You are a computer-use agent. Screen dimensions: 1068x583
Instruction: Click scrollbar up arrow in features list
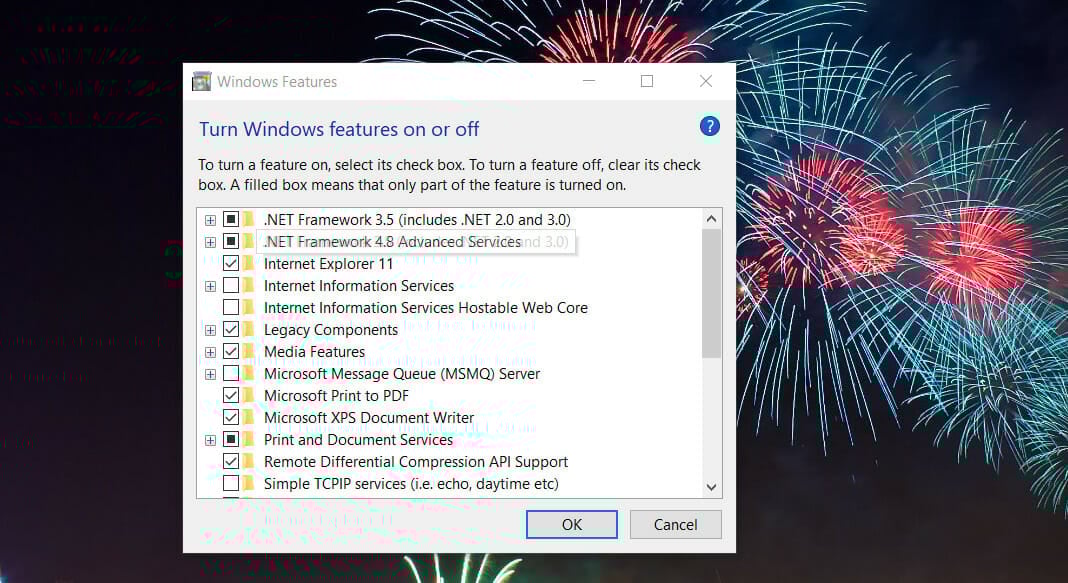coord(711,219)
